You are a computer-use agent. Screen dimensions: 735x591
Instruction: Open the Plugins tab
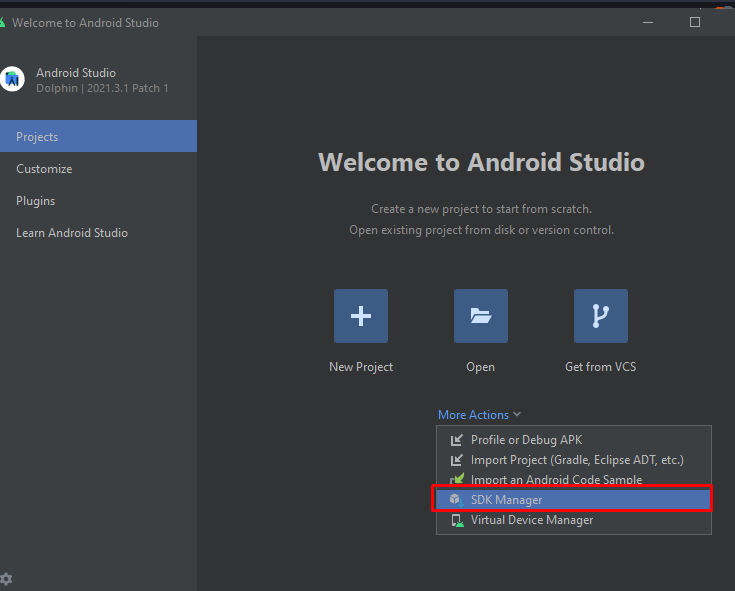(x=36, y=201)
